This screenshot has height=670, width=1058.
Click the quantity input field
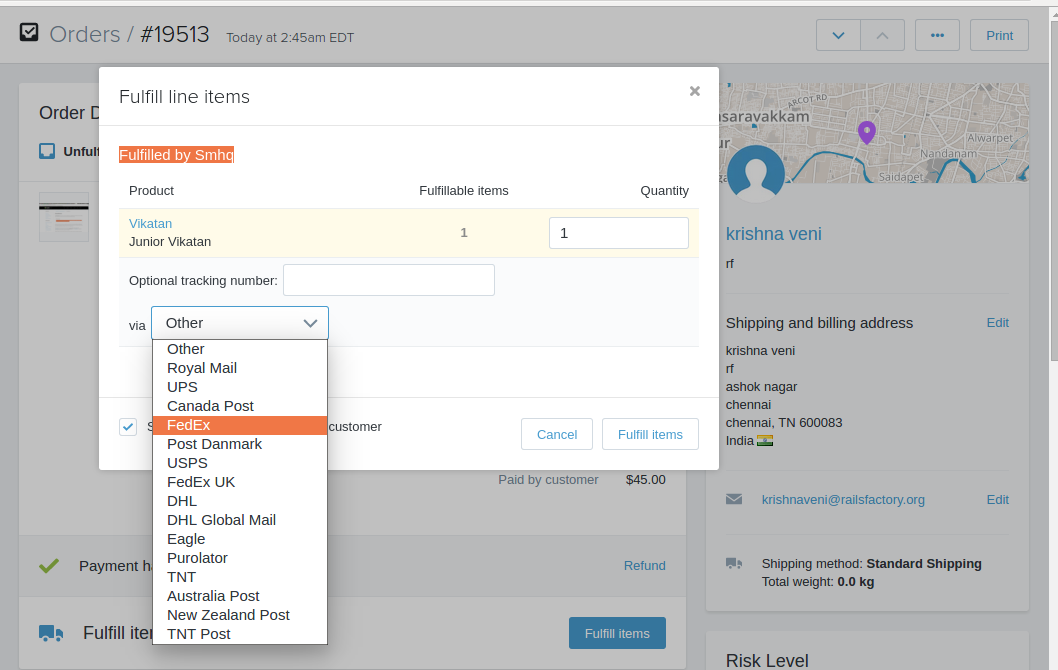[x=618, y=233]
